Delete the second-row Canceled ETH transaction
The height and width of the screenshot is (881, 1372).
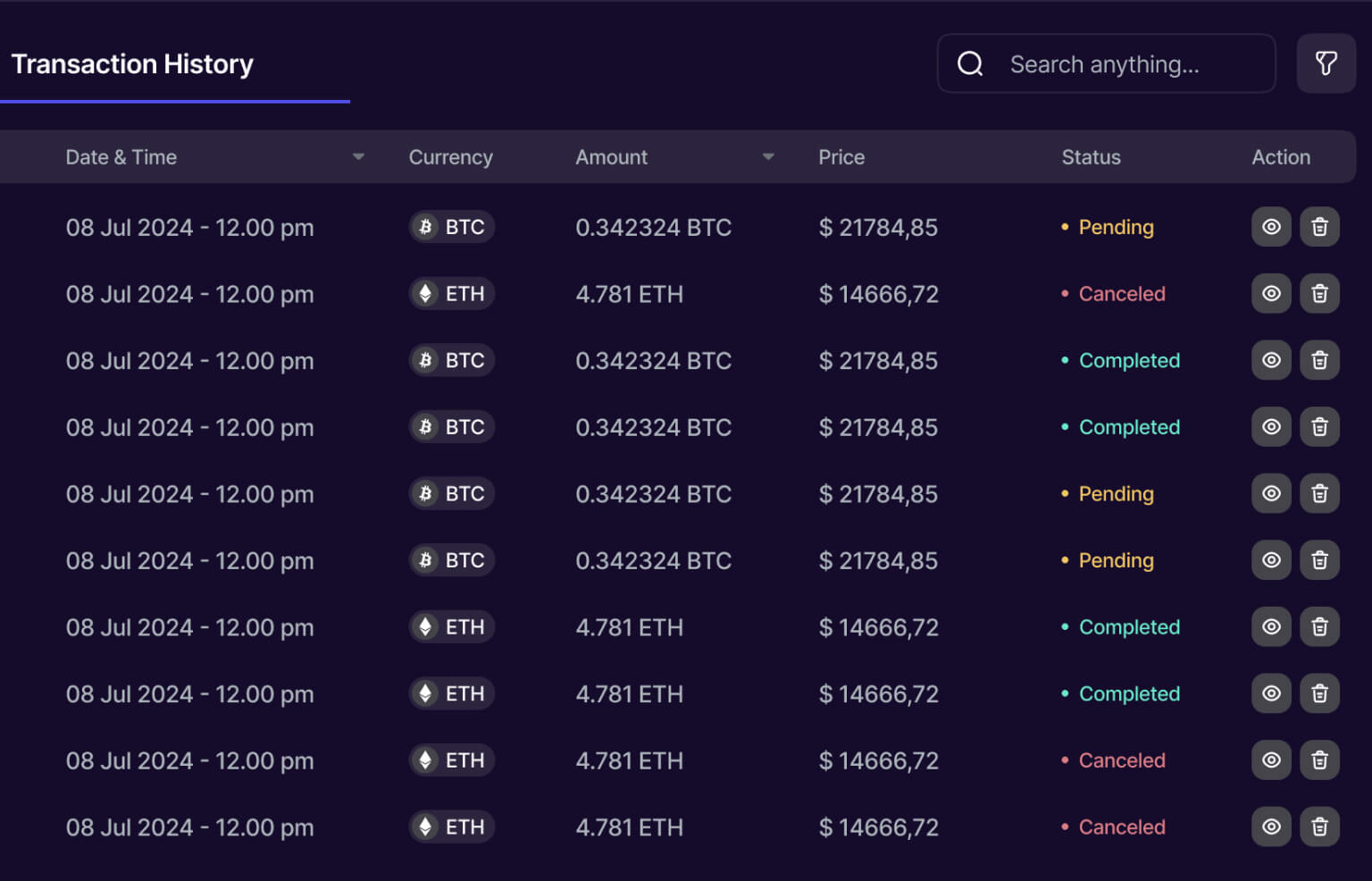1319,294
